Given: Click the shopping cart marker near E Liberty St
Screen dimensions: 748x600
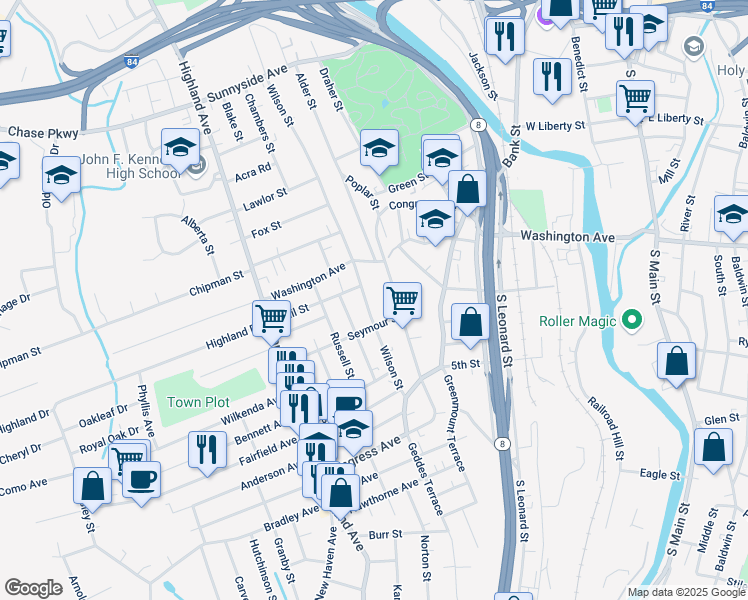Looking at the screenshot, I should pyautogui.click(x=635, y=103).
